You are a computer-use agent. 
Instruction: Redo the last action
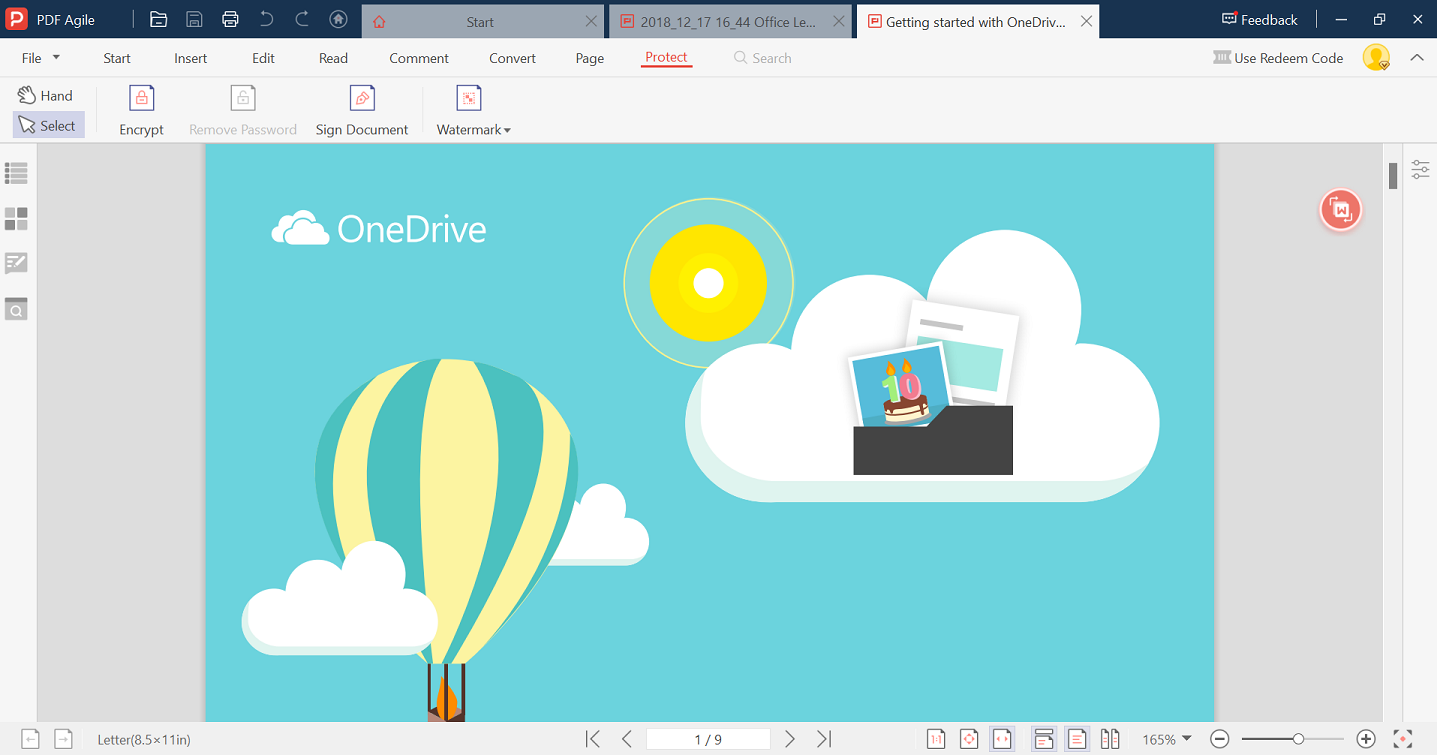pos(302,19)
